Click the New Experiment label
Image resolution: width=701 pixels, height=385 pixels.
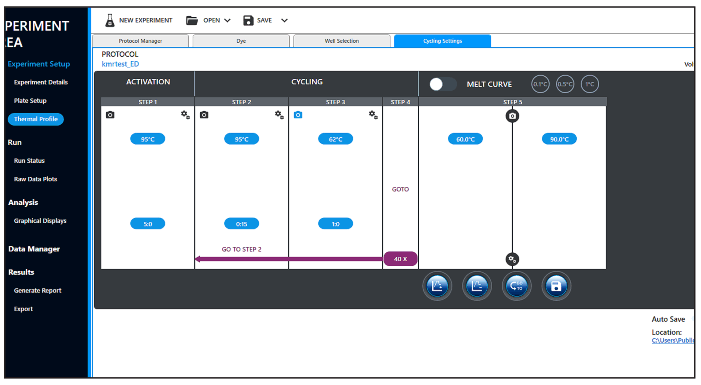point(145,21)
